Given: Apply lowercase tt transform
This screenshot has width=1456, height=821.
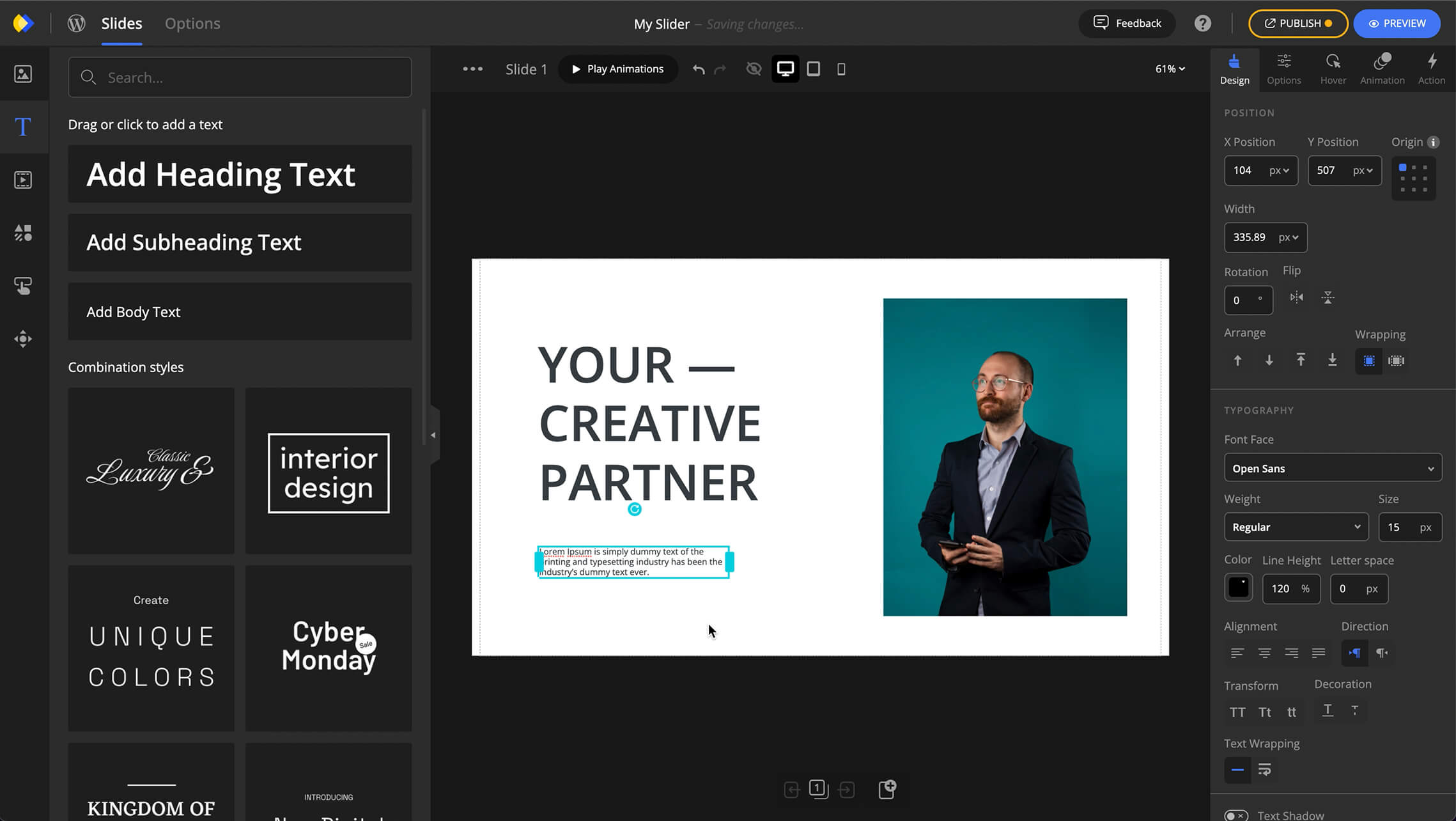Looking at the screenshot, I should coord(1292,712).
